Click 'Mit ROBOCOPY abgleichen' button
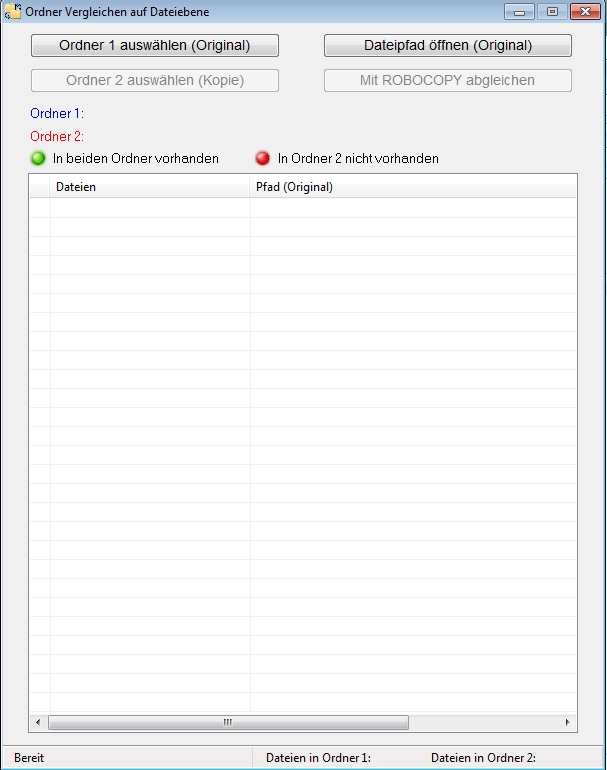This screenshot has height=770, width=607. click(447, 81)
